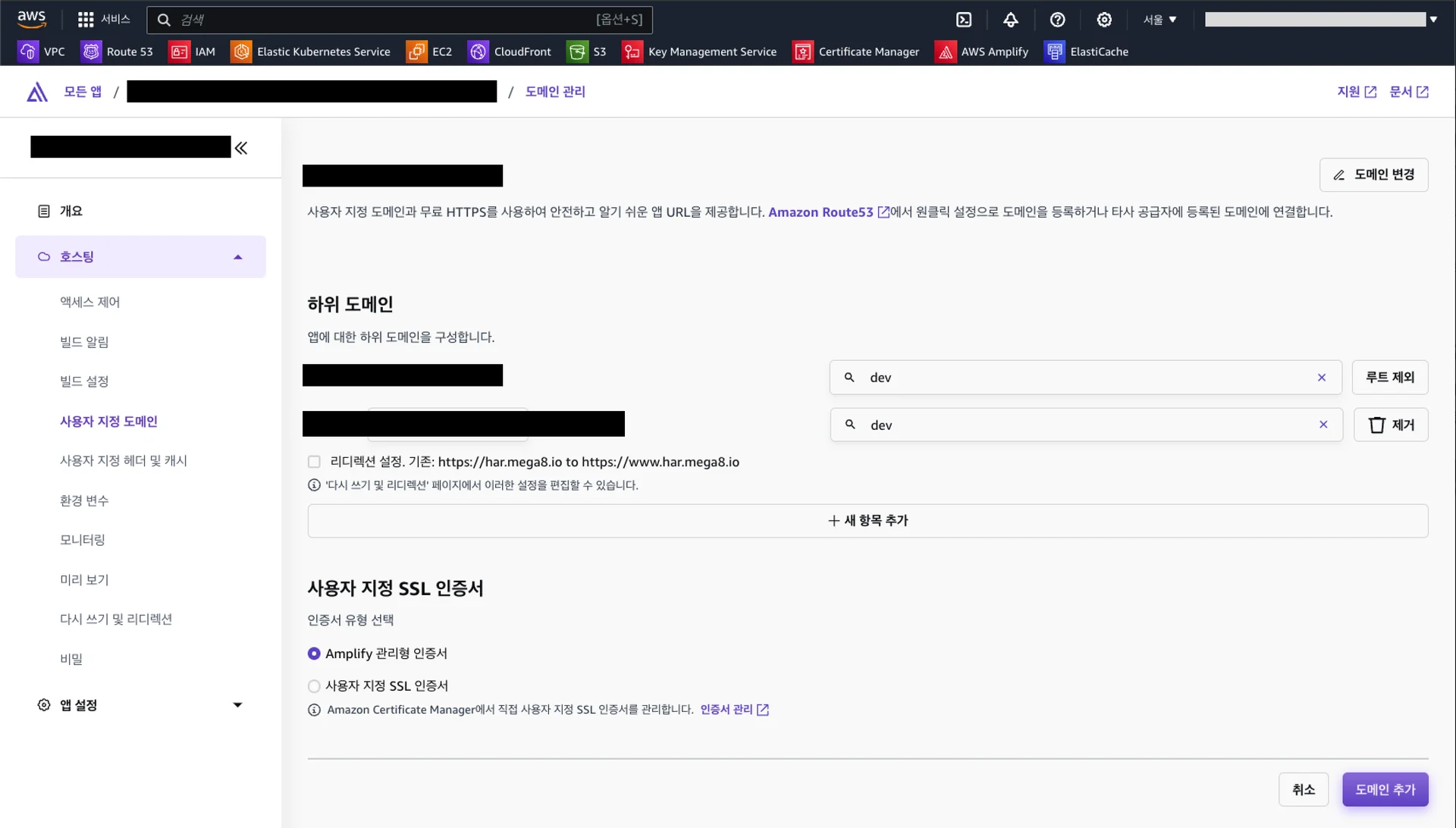
Task: Open 다시 쓰기 및 리디렉션 menu item
Action: click(116, 619)
